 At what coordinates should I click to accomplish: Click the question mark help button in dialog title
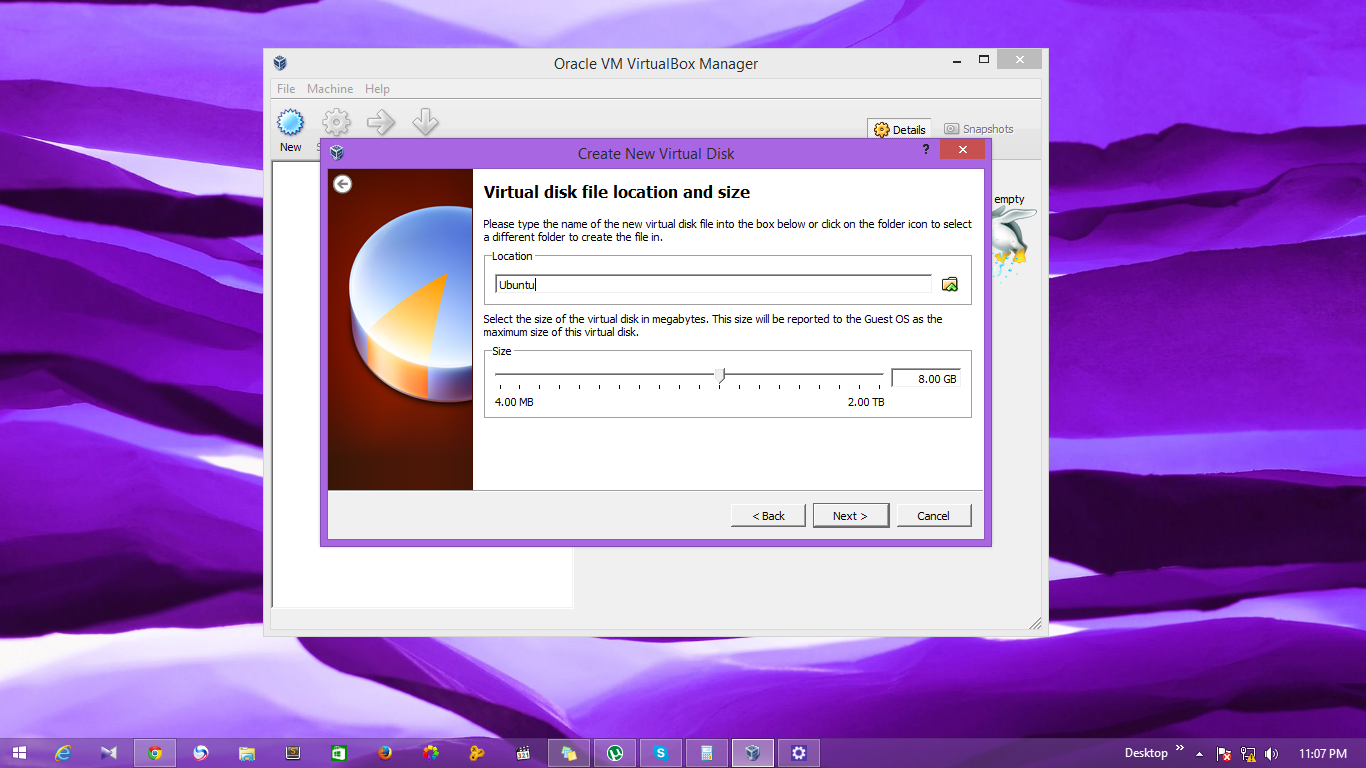pos(926,149)
